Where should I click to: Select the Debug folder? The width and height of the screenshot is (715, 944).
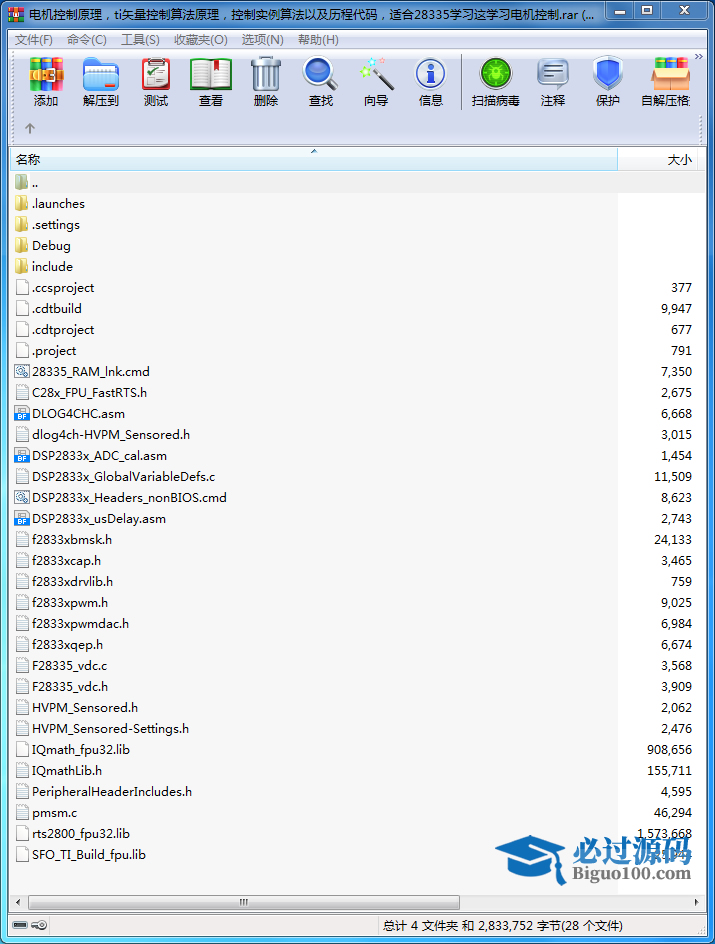click(43, 246)
